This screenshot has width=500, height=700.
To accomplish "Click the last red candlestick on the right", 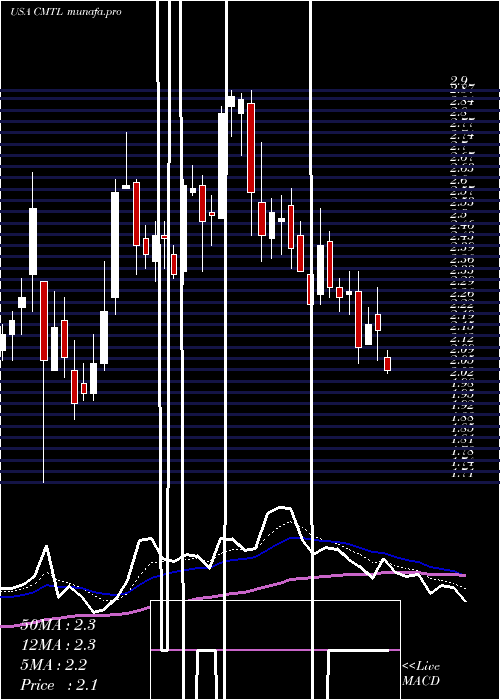I will (x=388, y=364).
